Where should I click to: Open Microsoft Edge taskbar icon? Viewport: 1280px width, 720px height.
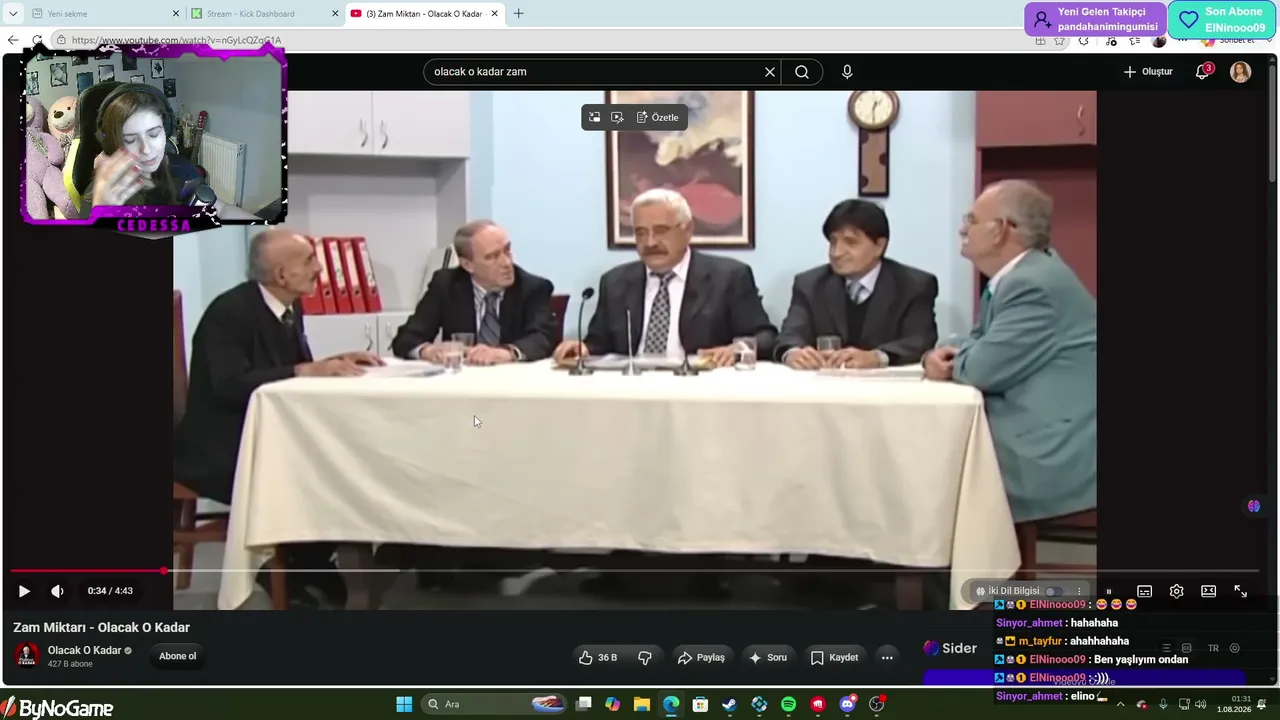tap(671, 704)
